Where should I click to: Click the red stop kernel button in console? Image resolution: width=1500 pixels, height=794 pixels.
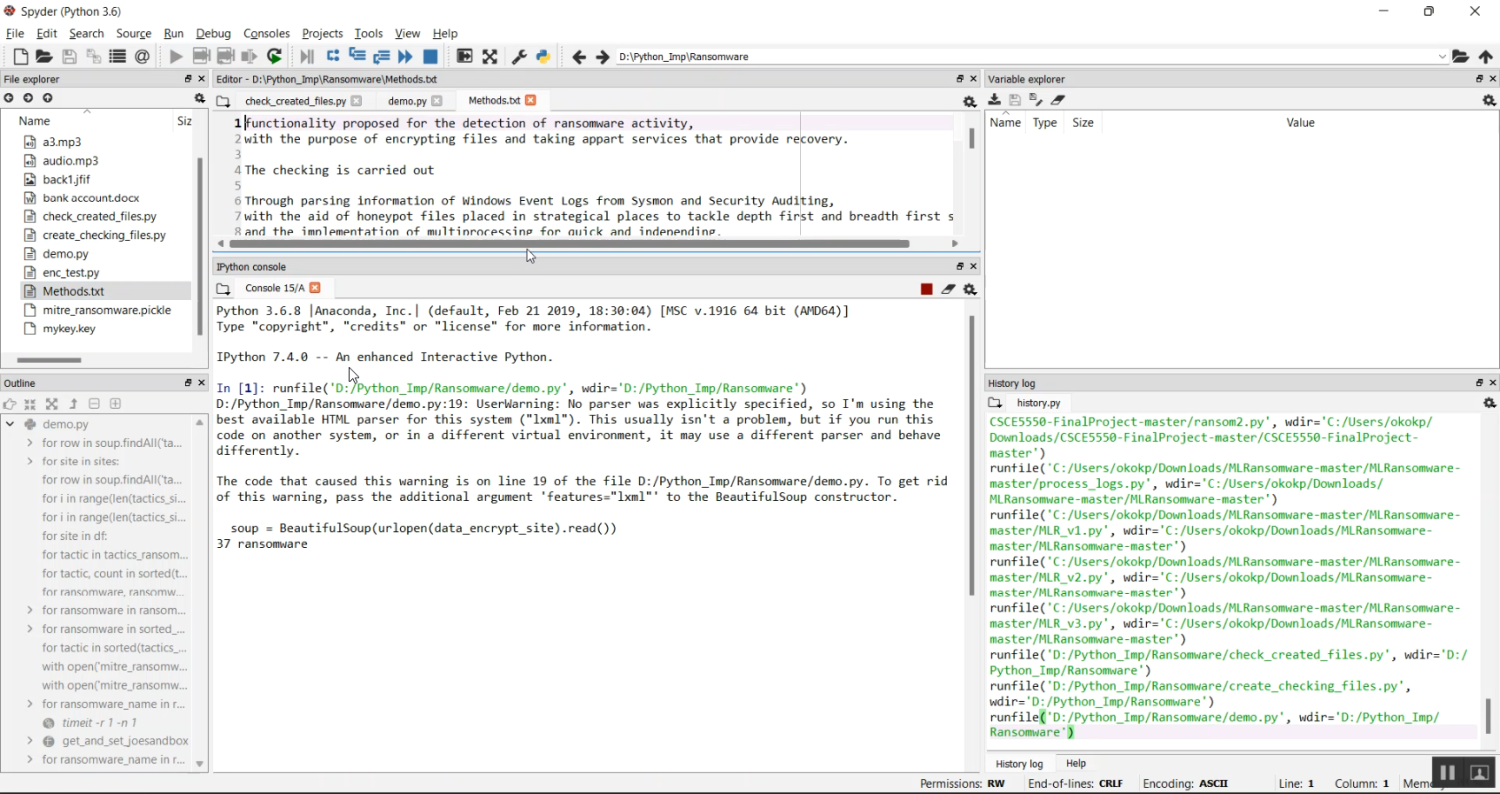[x=927, y=289]
